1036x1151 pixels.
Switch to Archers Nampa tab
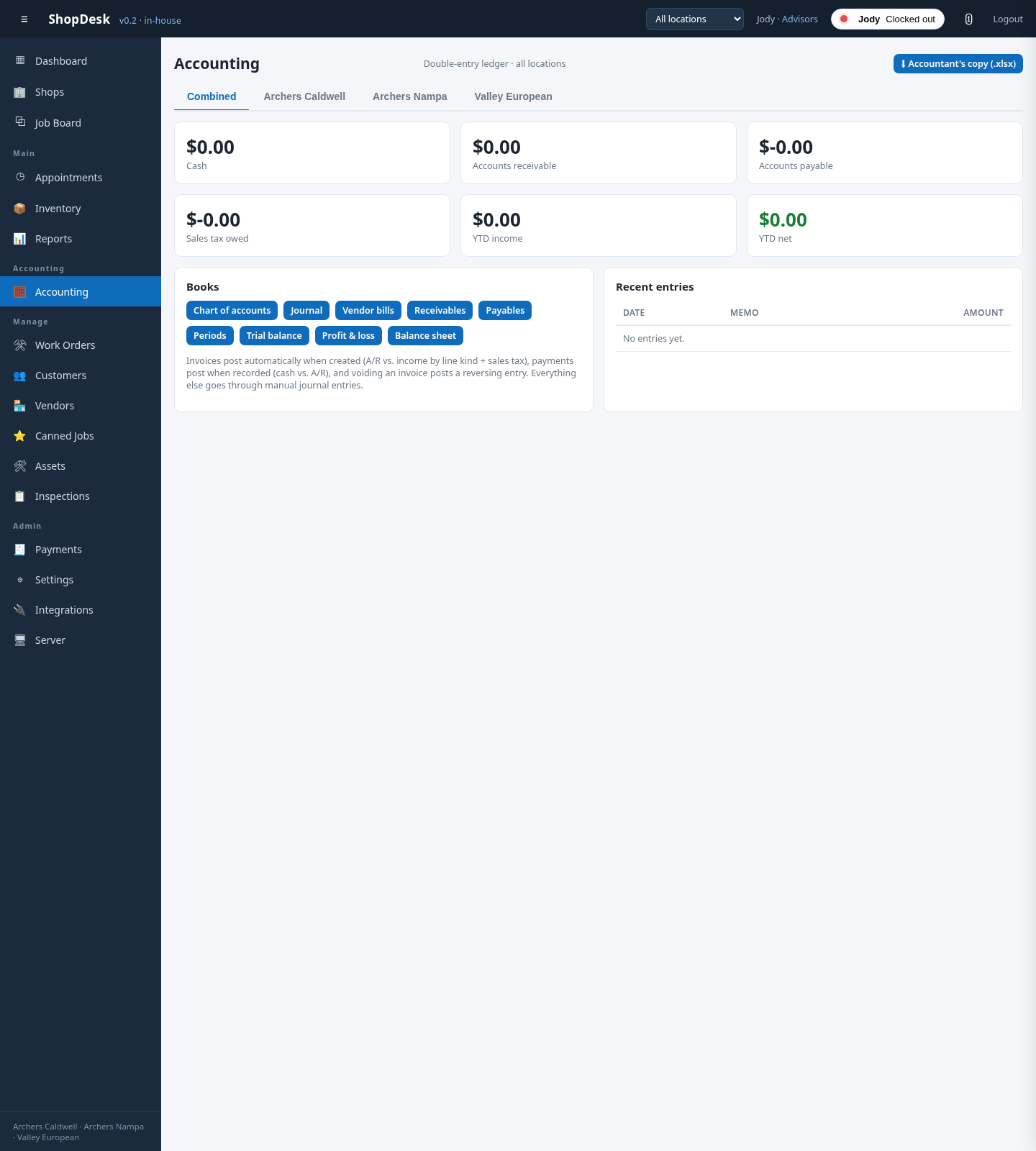pyautogui.click(x=410, y=96)
